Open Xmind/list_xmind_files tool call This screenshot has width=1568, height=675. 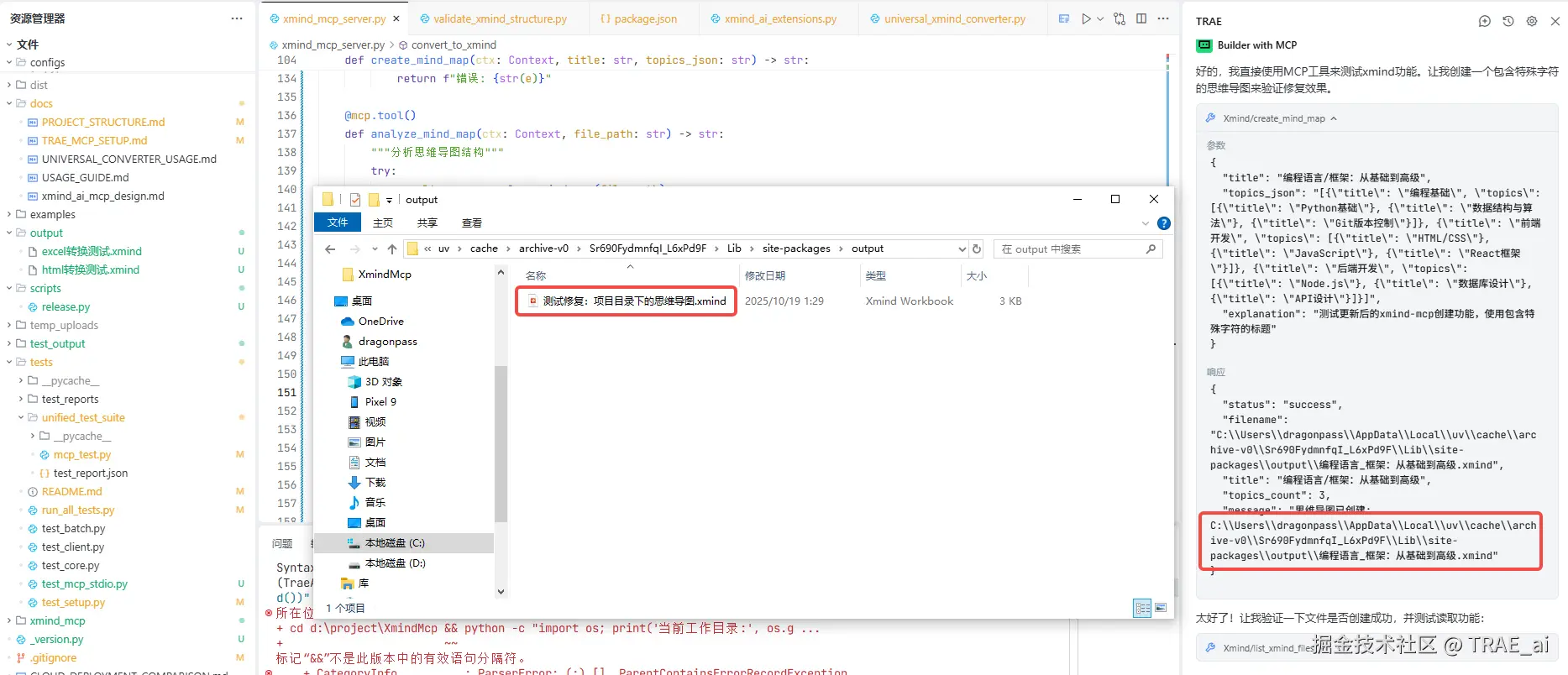click(x=1268, y=648)
